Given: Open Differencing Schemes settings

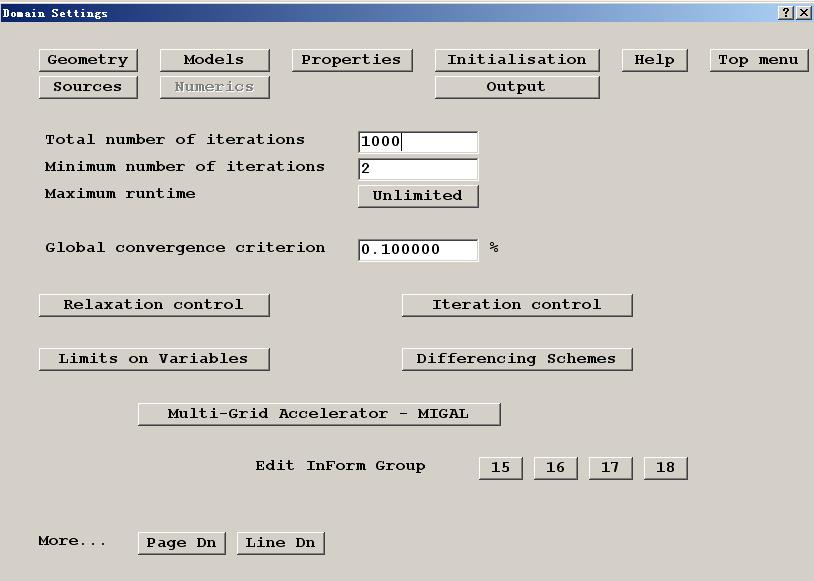Looking at the screenshot, I should [x=516, y=359].
